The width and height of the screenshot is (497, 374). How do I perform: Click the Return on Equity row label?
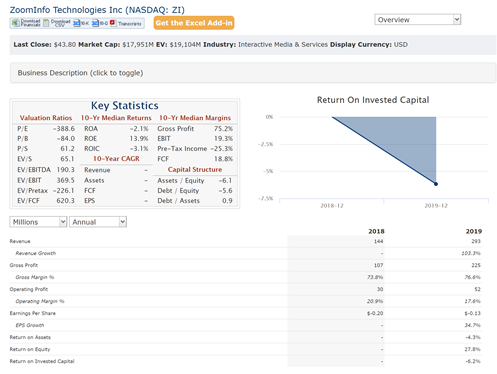[x=30, y=349]
